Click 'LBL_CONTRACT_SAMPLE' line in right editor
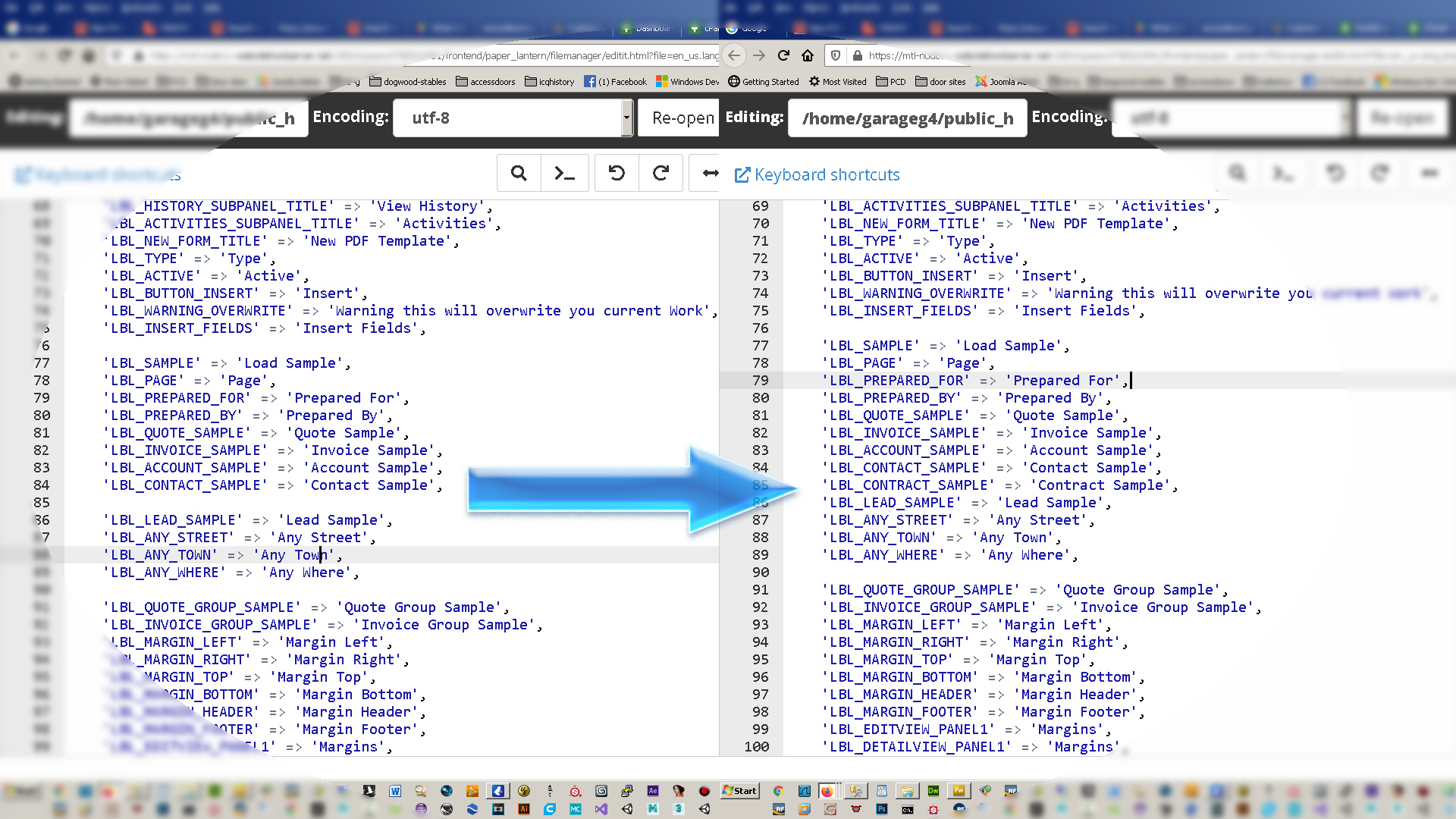The width and height of the screenshot is (1456, 819). tap(999, 485)
